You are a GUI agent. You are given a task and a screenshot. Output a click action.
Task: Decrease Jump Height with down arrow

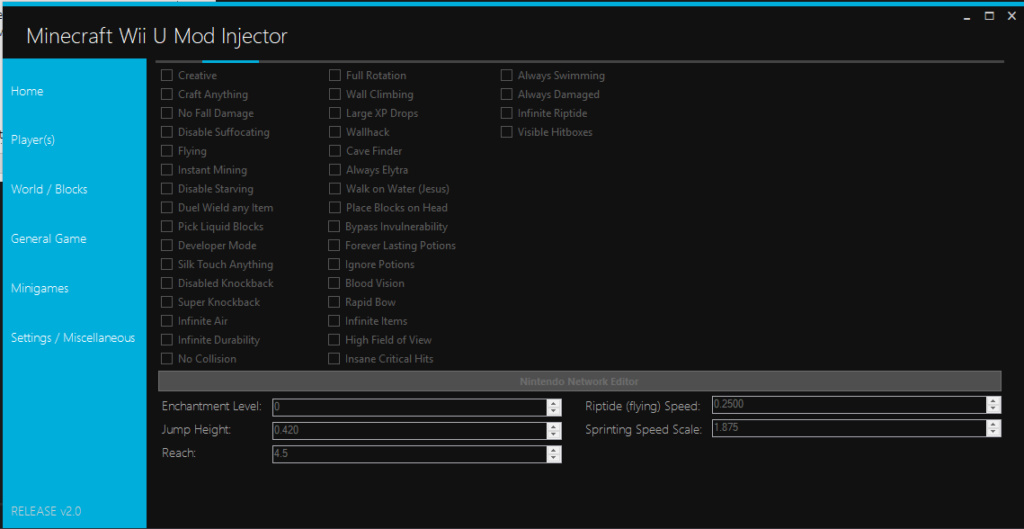coord(554,436)
